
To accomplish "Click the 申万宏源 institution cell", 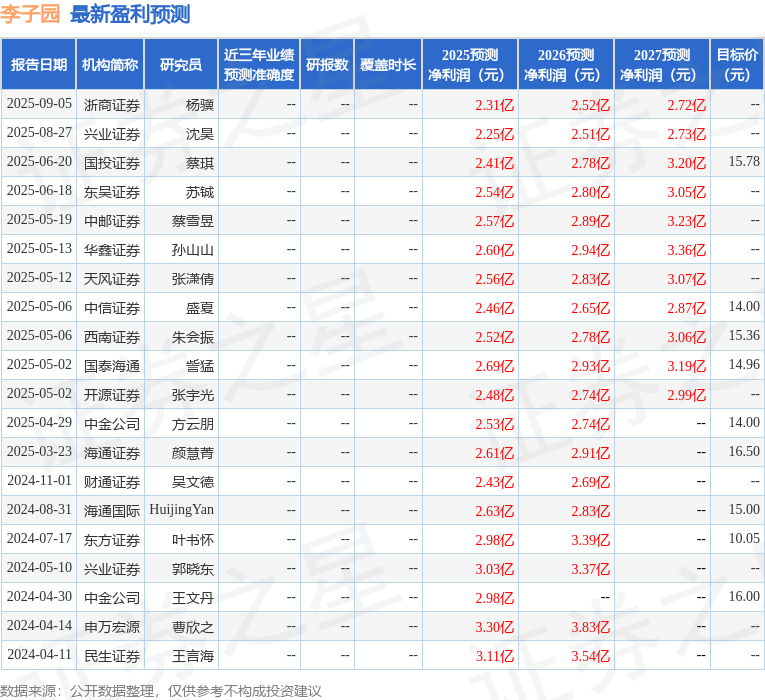I will (112, 627).
